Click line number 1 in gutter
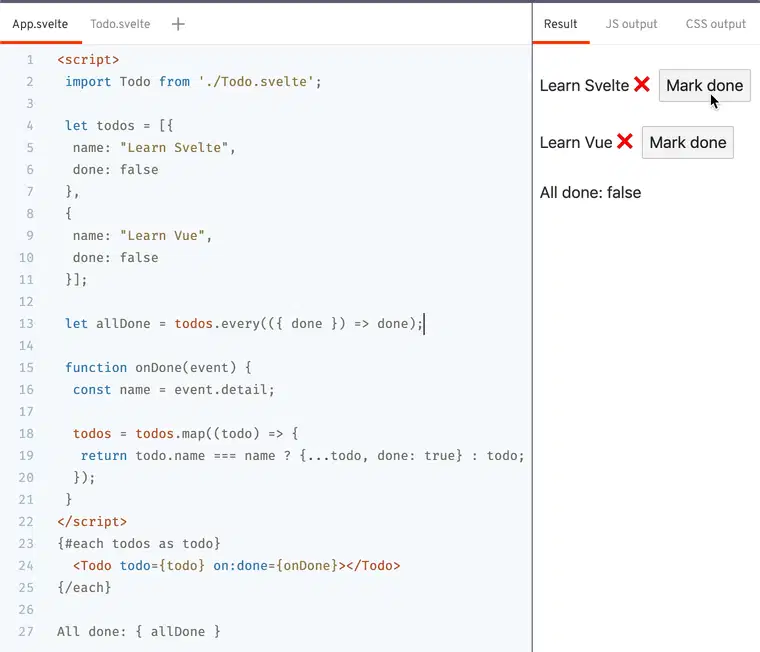Screen dimensions: 760x652 click(30, 60)
